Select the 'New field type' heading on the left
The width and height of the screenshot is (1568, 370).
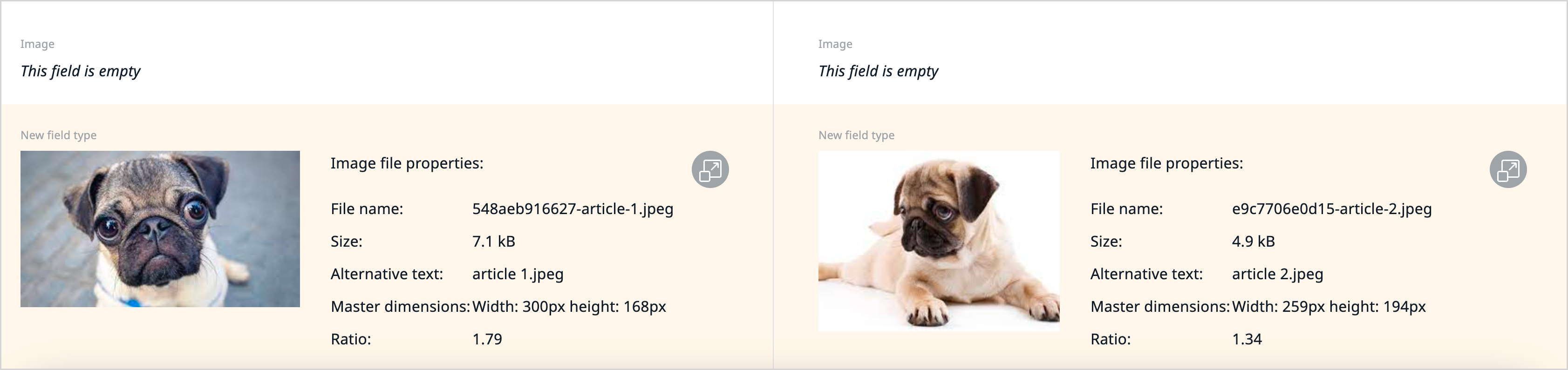pos(58,135)
